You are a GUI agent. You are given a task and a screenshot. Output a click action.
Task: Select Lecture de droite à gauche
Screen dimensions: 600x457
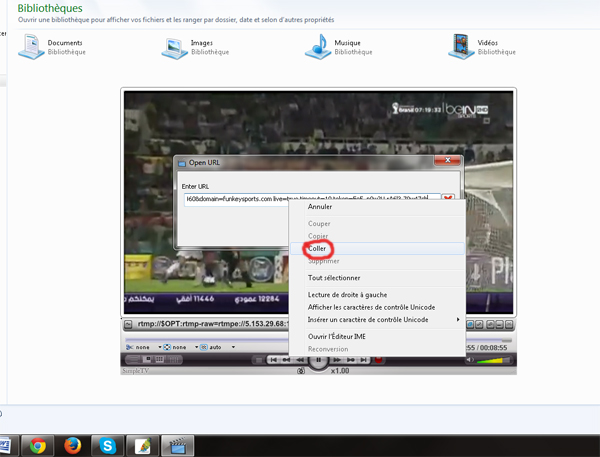pos(377,295)
